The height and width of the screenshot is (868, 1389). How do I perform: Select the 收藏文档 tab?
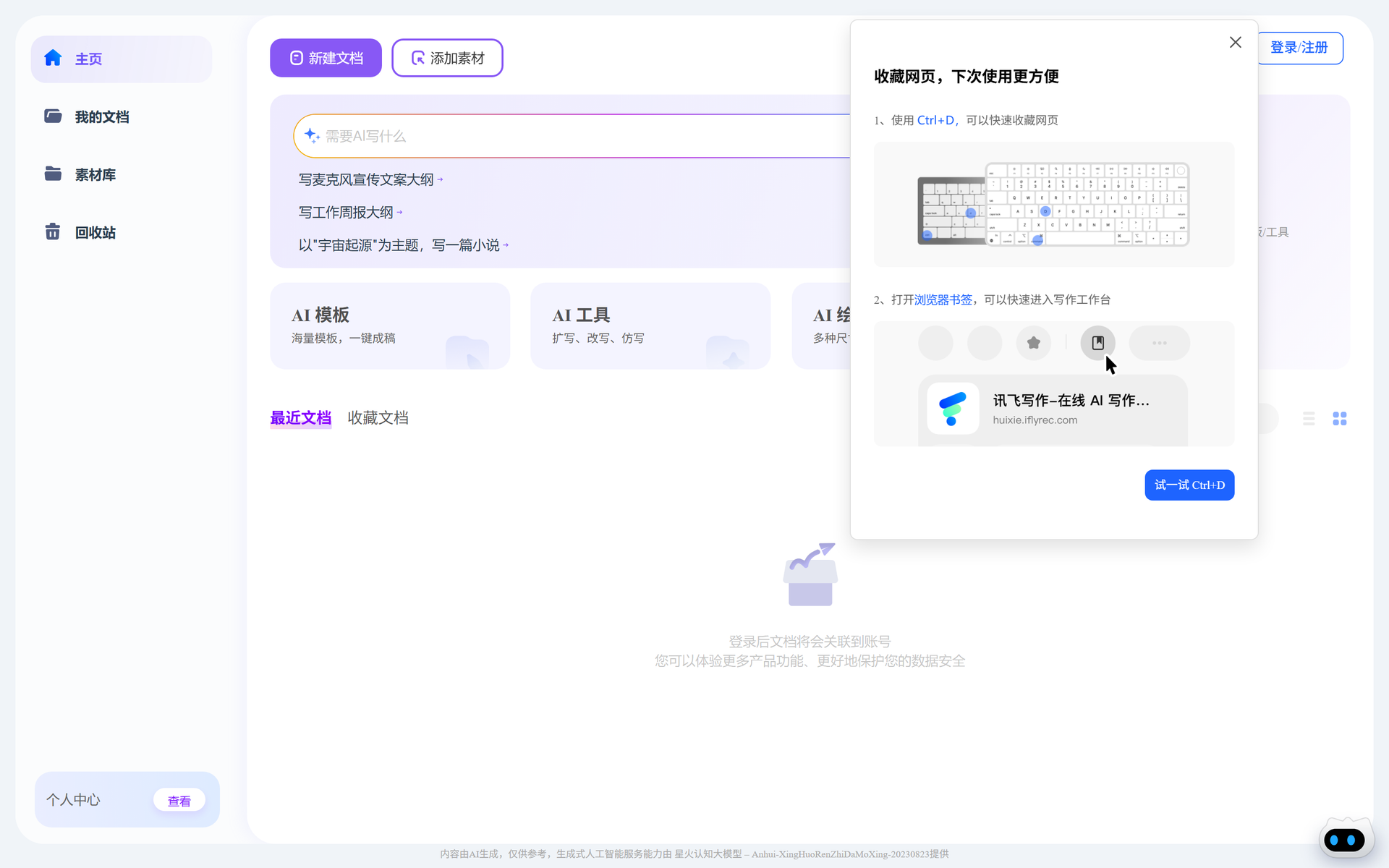tap(378, 418)
